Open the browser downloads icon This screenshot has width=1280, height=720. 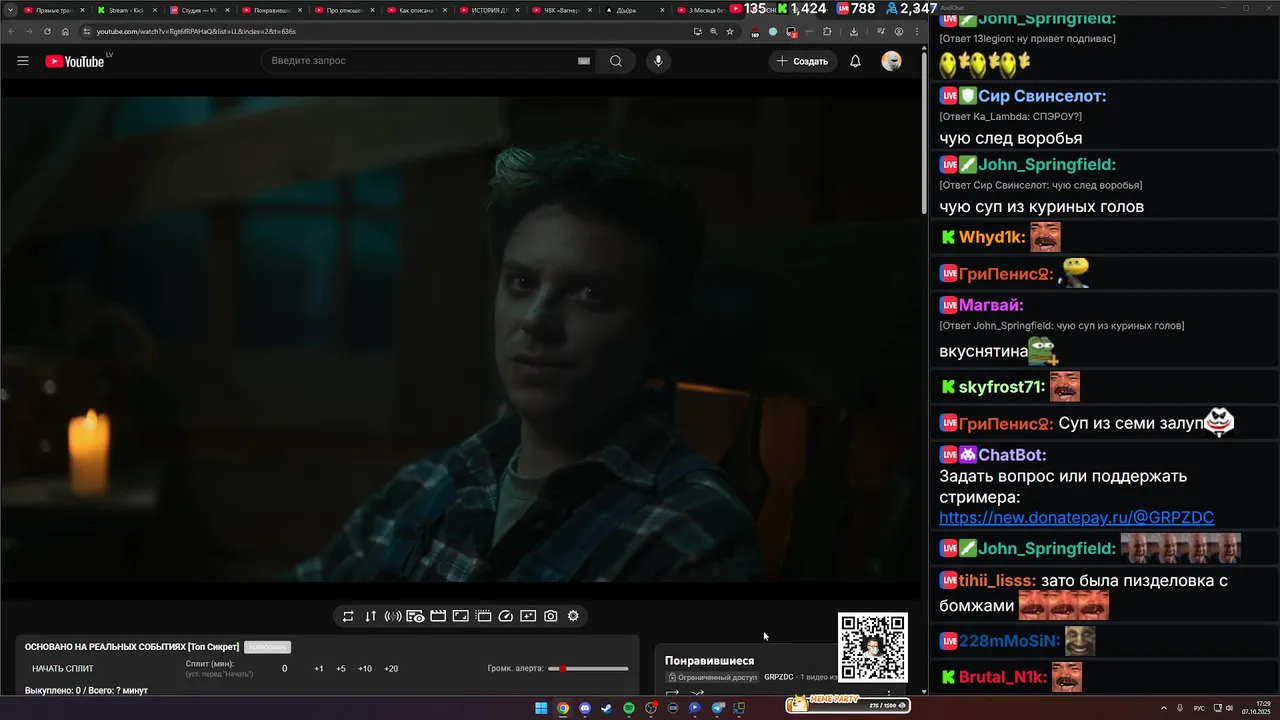(854, 31)
